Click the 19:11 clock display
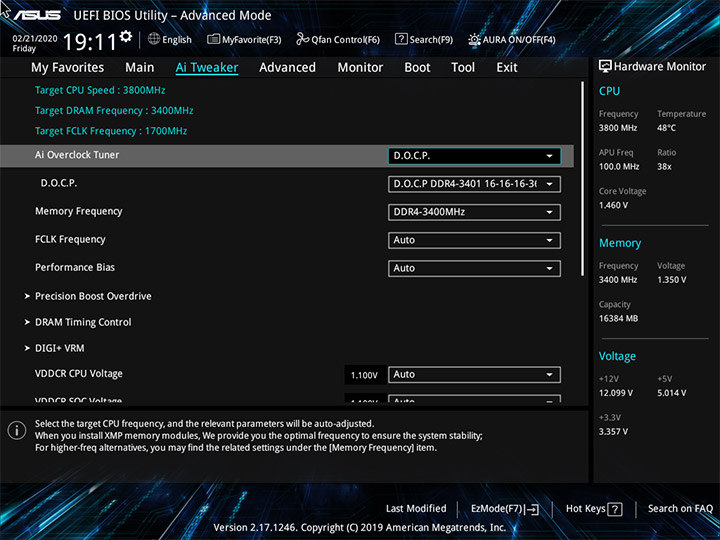Screen dimensions: 720x540 click(90, 42)
